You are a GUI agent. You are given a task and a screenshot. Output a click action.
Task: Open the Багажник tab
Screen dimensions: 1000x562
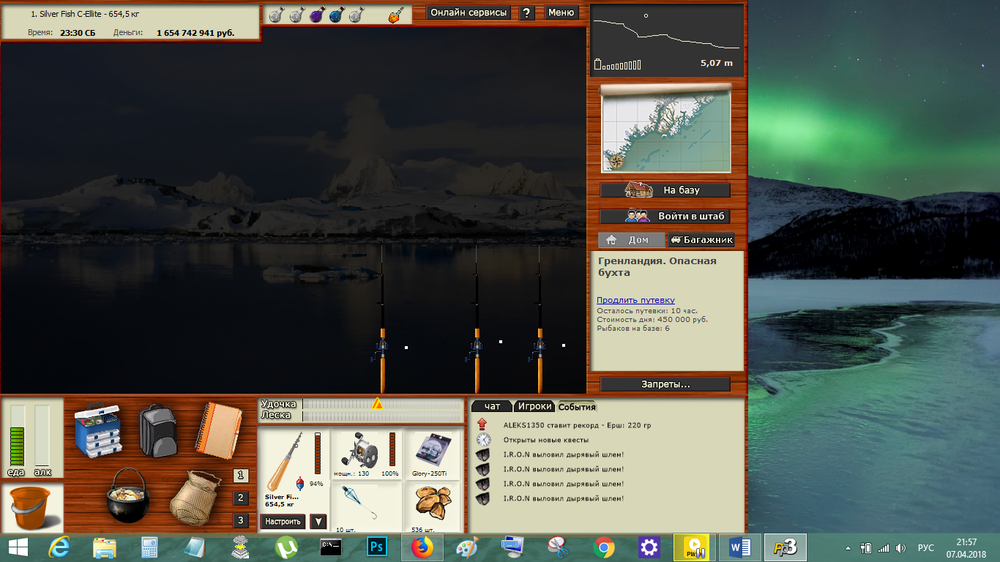click(x=701, y=240)
